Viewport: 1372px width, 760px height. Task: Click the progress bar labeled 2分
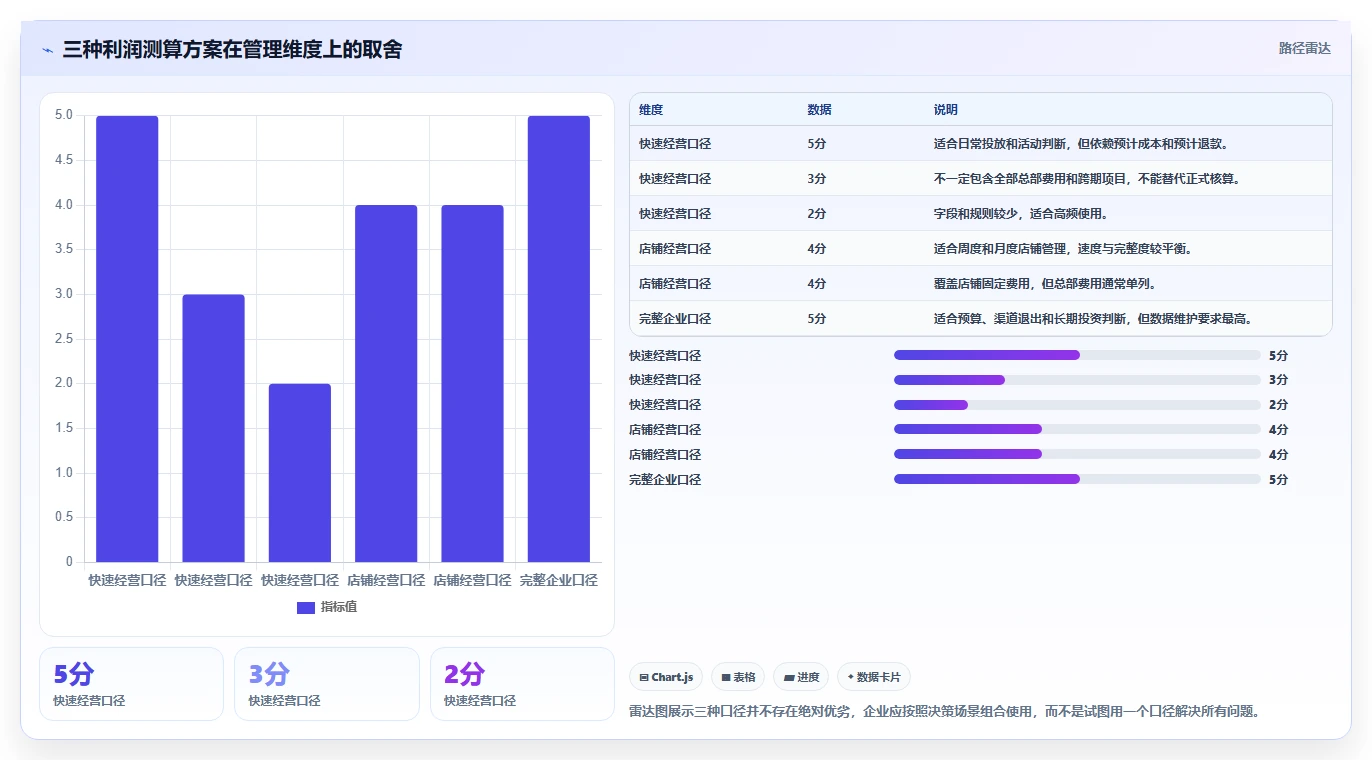pos(1077,405)
